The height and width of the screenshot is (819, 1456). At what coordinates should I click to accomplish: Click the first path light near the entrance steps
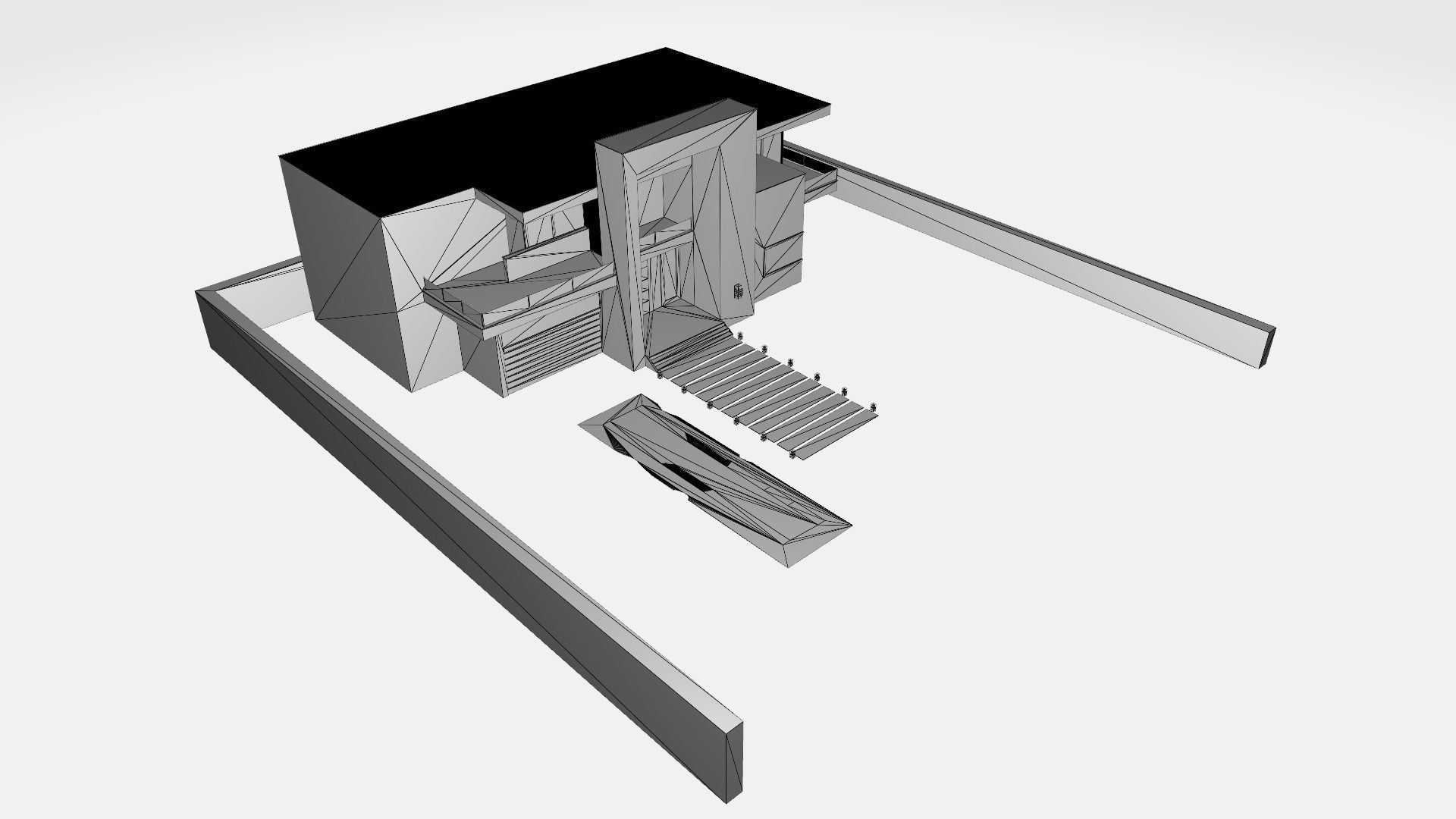coord(740,334)
